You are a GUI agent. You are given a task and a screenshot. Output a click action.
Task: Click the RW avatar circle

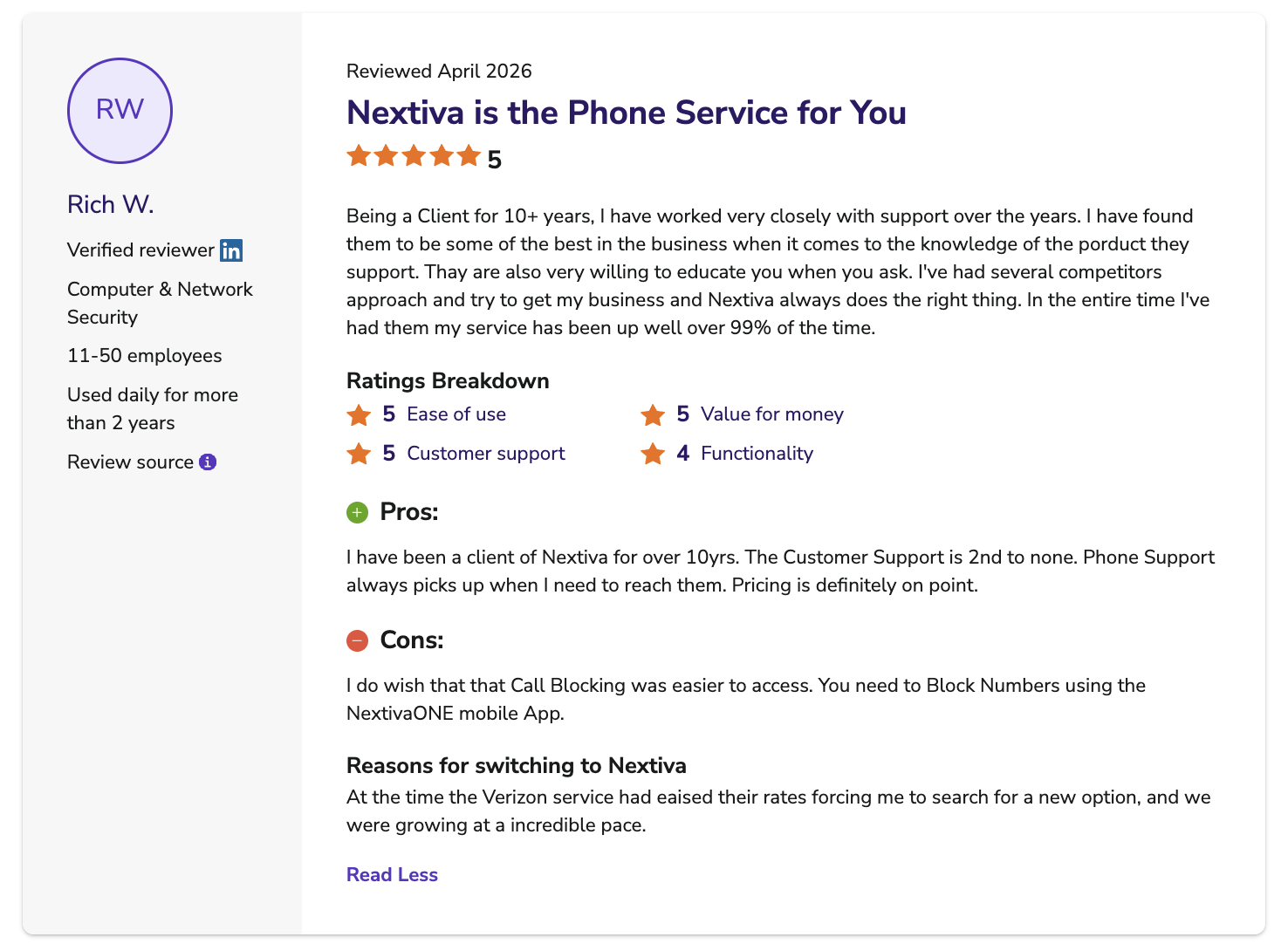pos(120,111)
